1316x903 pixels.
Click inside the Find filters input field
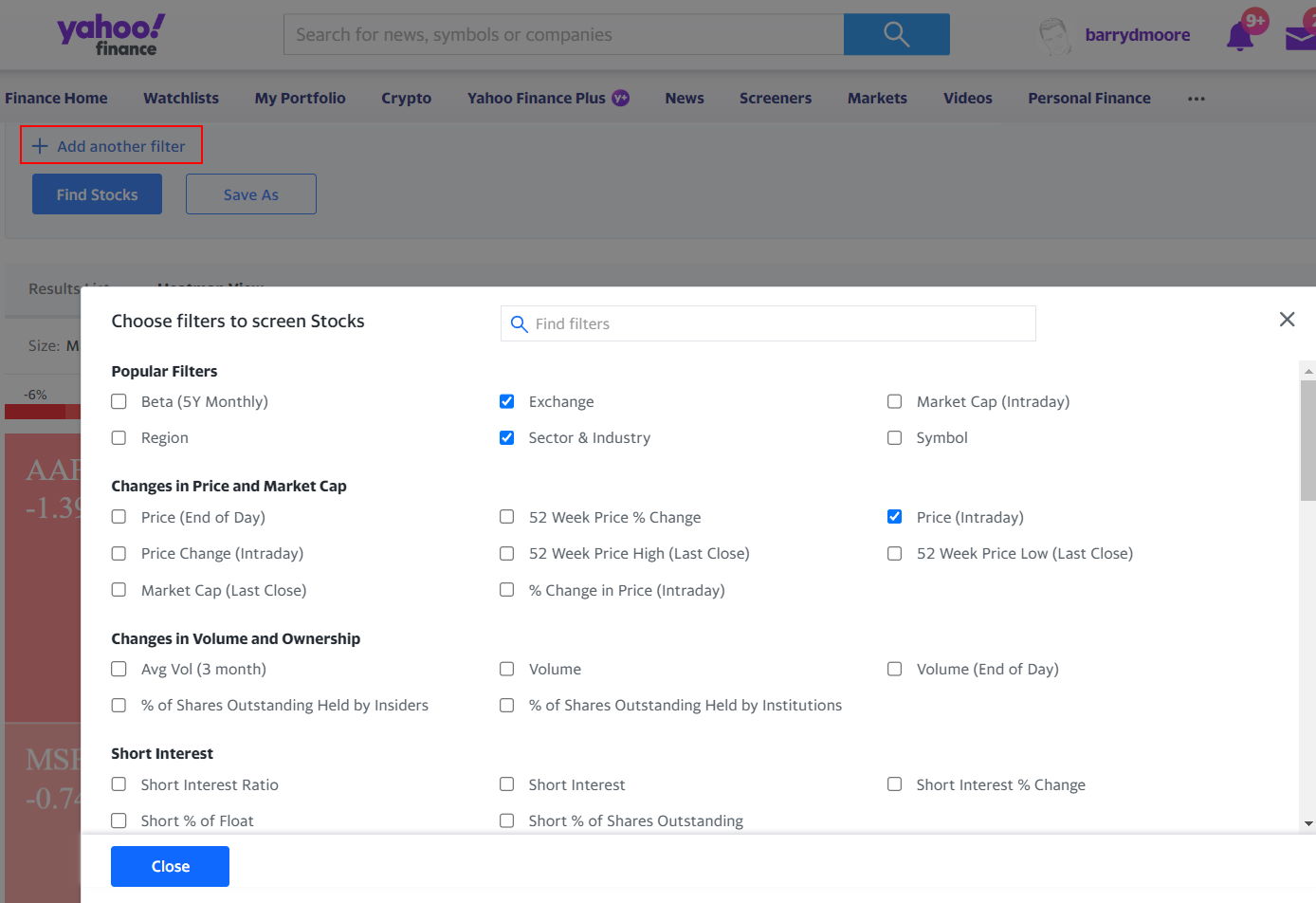point(768,323)
